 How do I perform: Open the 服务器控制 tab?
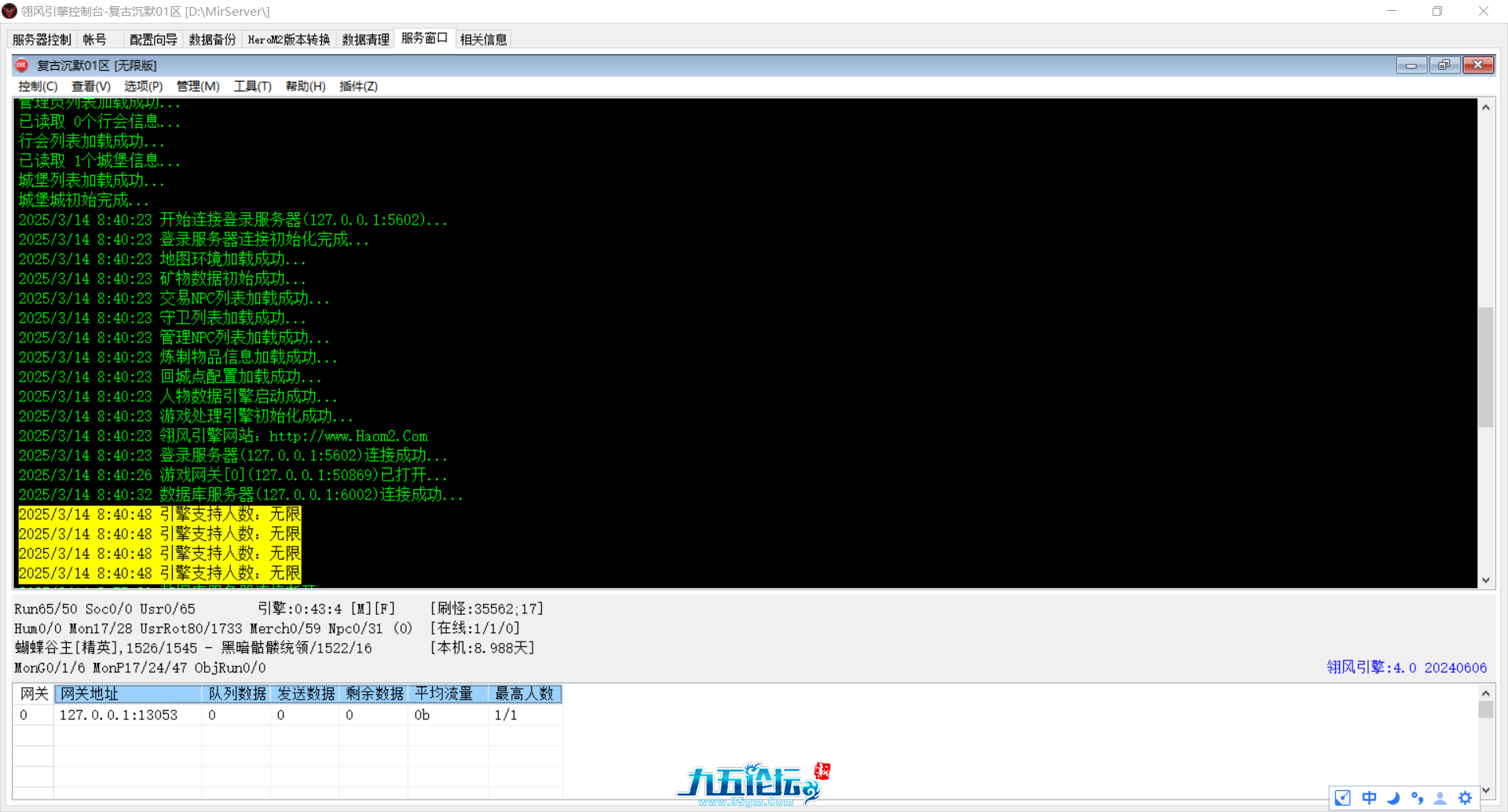point(42,39)
